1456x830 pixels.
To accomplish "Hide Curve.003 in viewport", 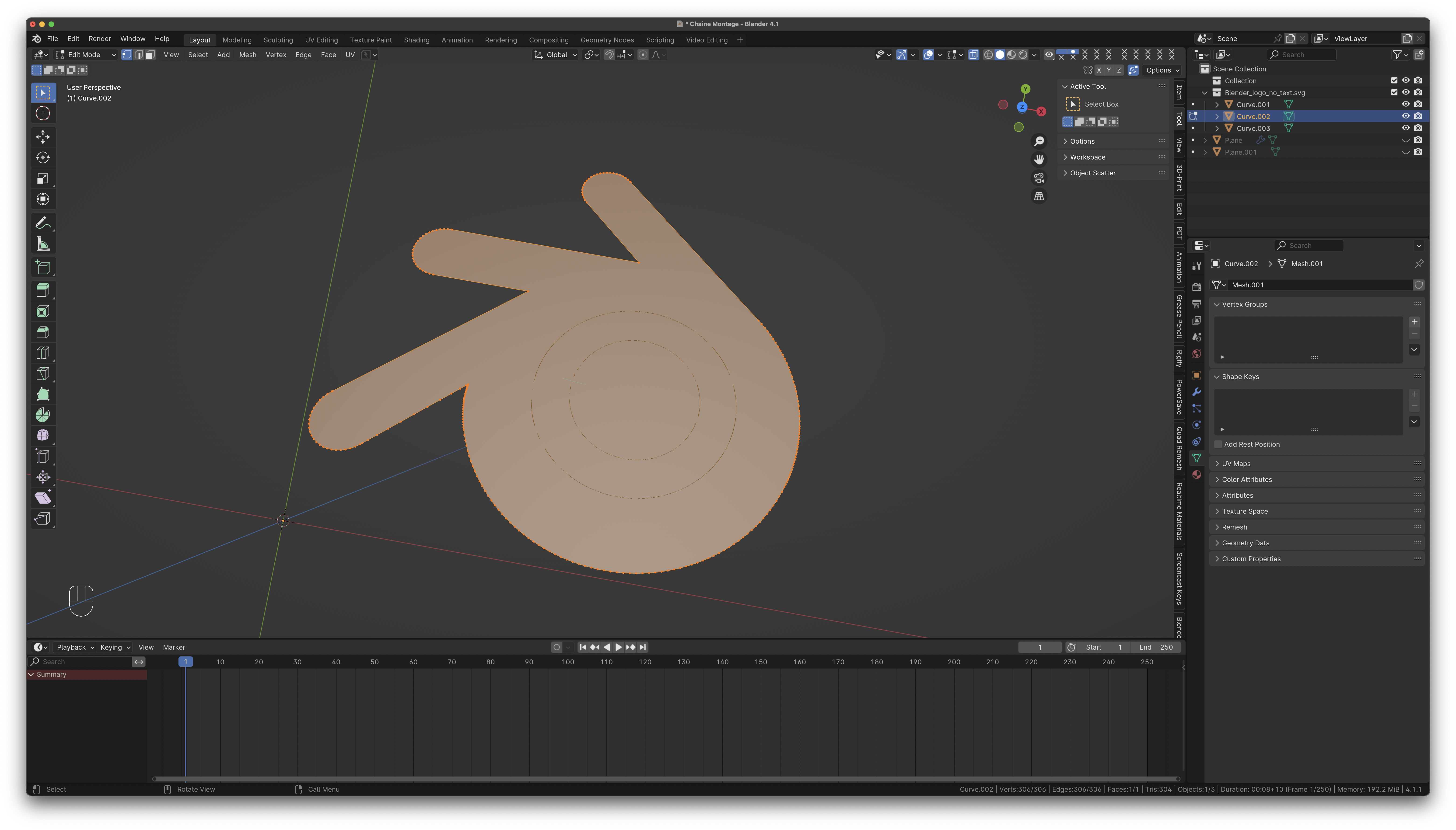I will 1406,128.
